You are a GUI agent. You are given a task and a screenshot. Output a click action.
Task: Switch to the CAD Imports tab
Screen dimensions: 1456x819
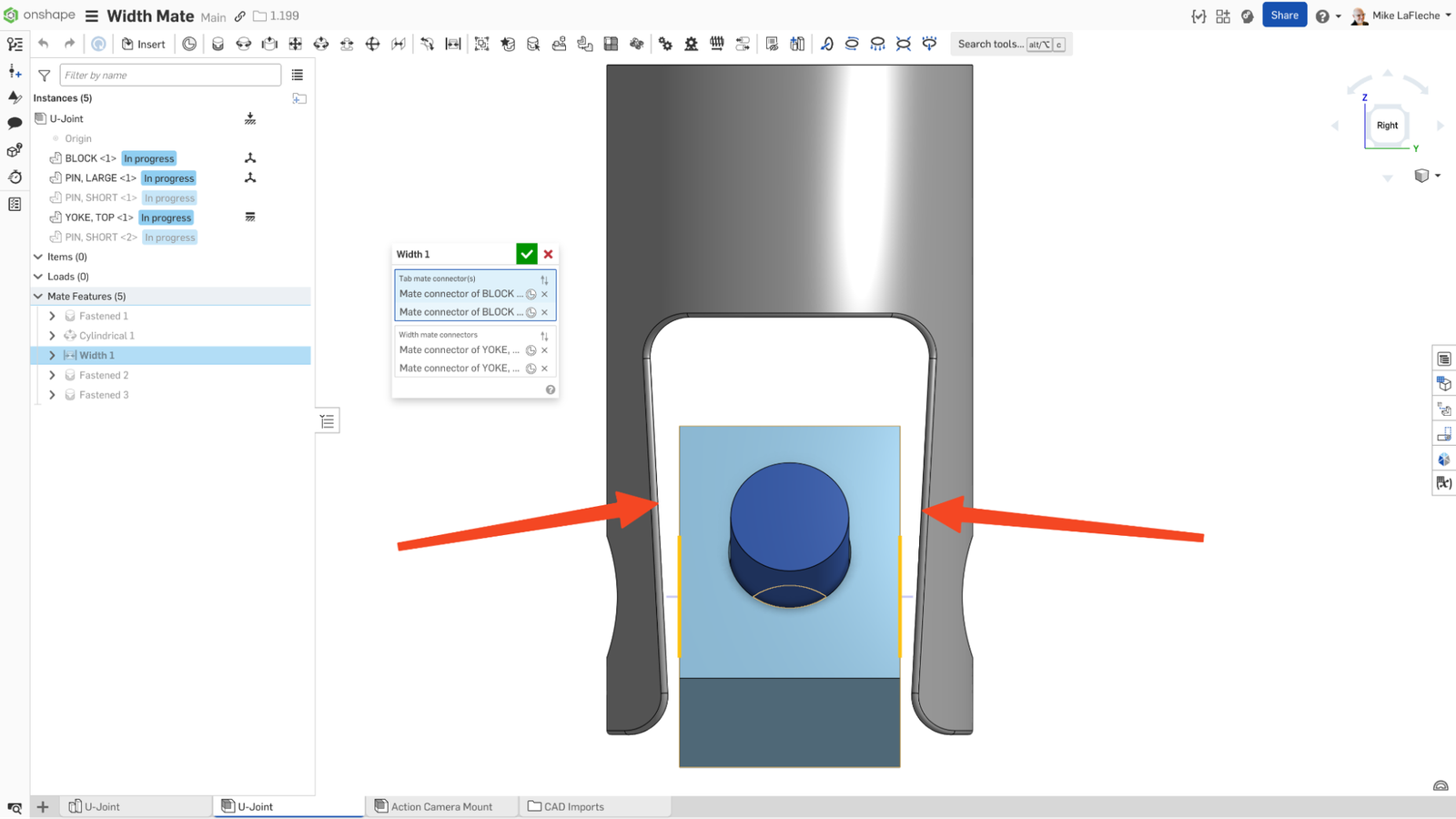pyautogui.click(x=573, y=806)
